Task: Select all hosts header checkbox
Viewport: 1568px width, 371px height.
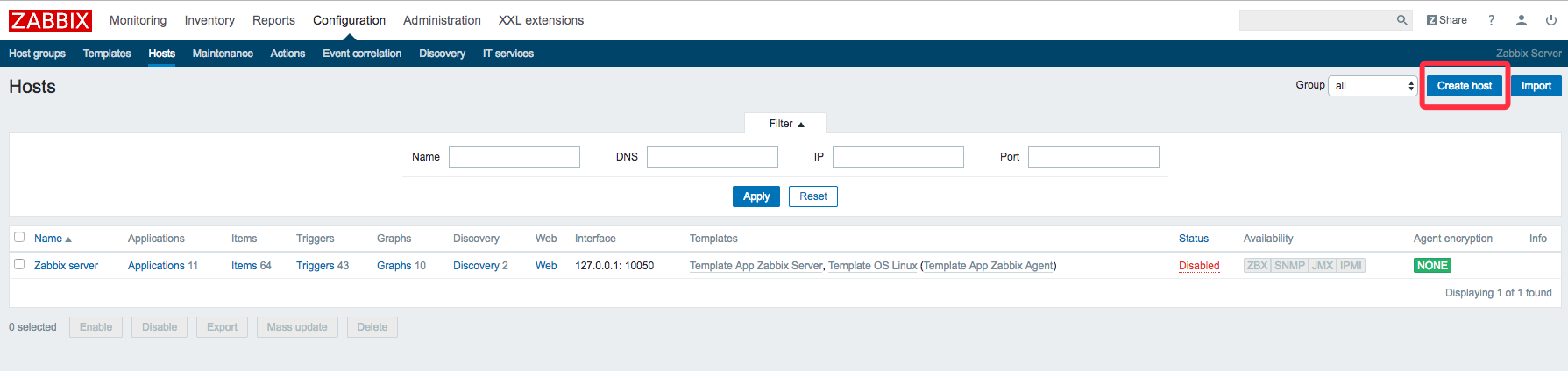Action: pyautogui.click(x=19, y=237)
